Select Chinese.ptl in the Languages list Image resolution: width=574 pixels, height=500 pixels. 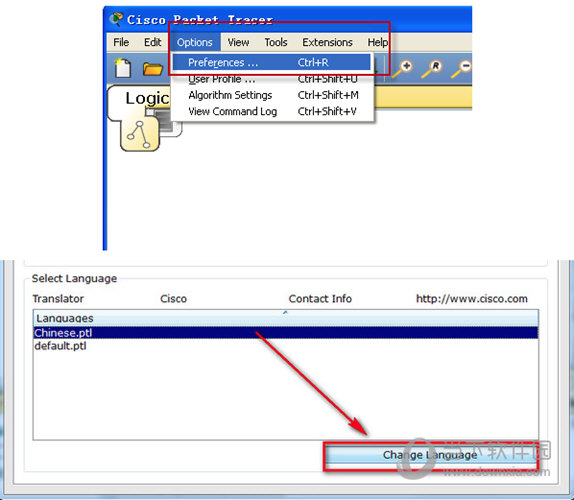coord(286,333)
